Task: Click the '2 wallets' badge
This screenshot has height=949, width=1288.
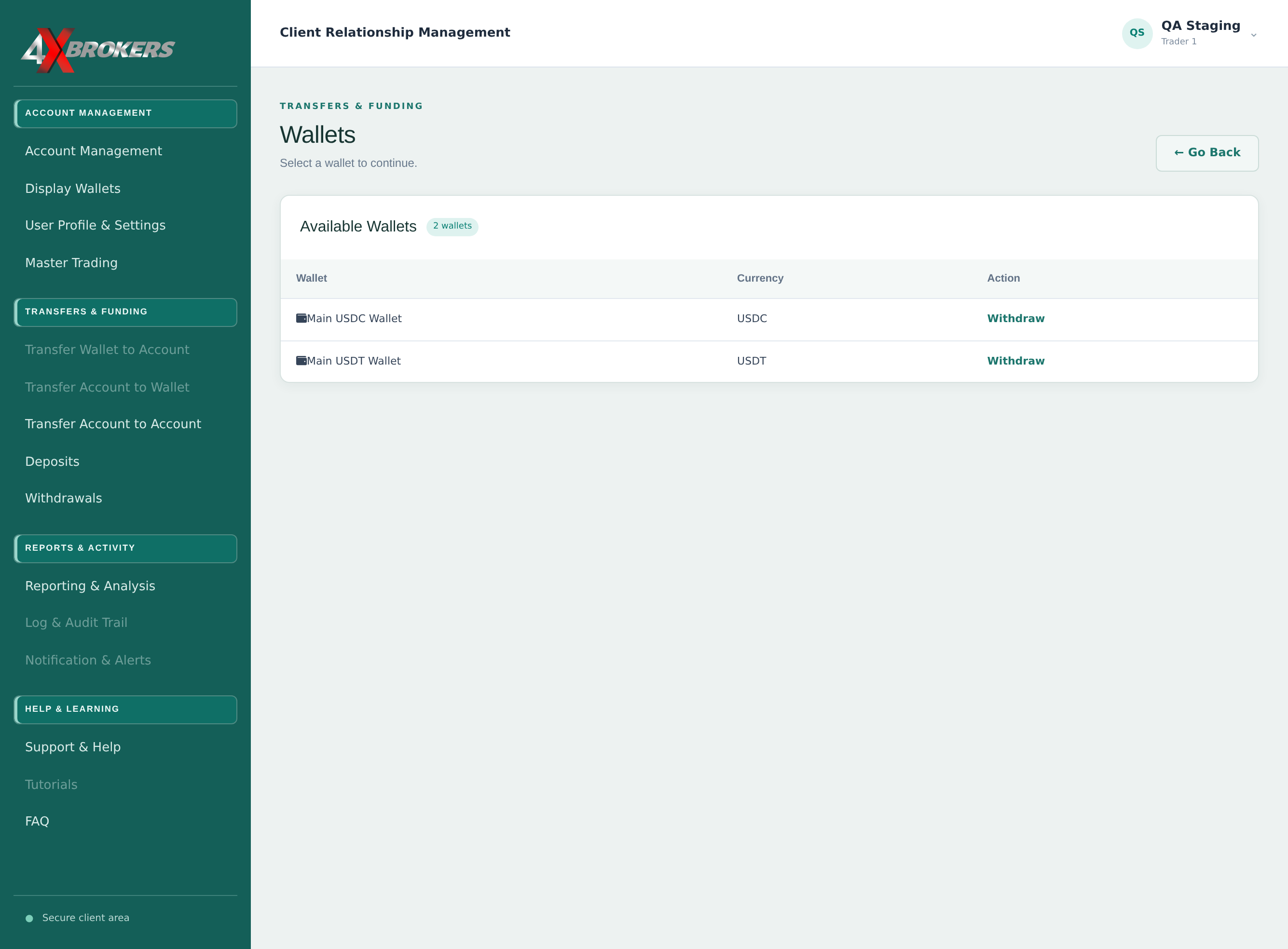Action: click(x=452, y=226)
